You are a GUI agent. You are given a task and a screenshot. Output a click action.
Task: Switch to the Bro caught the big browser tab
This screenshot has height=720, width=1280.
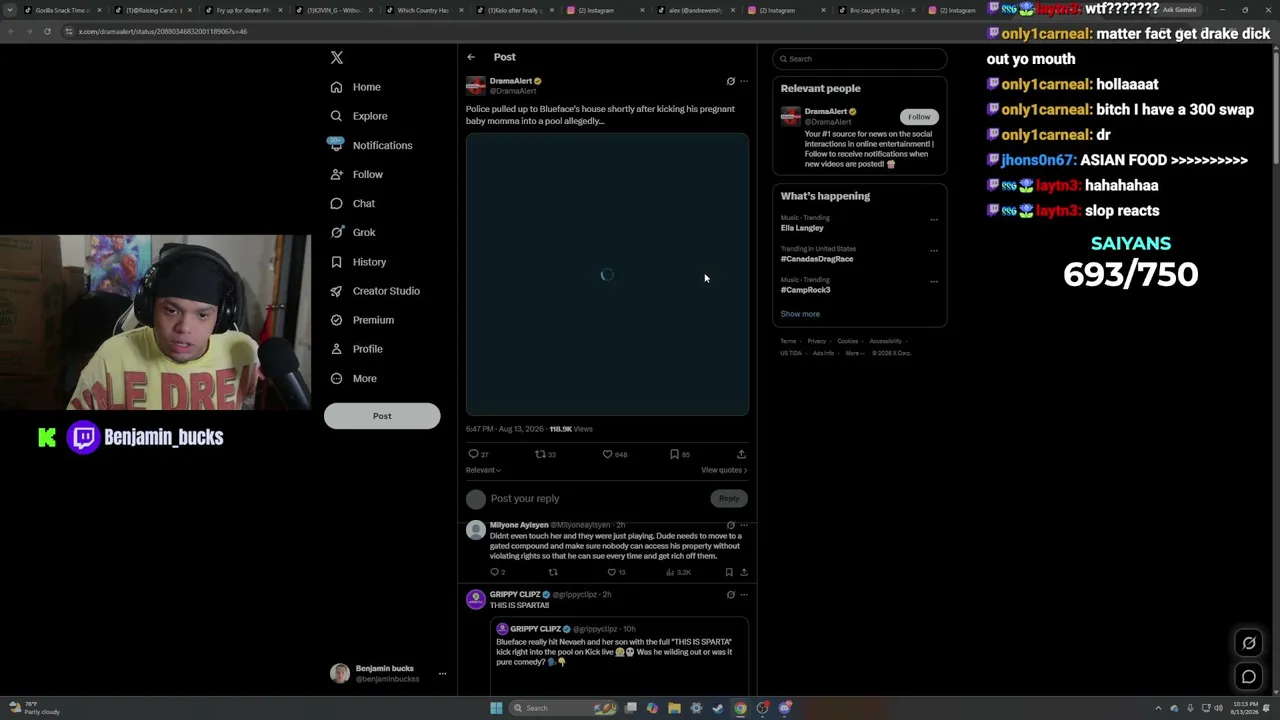(876, 10)
